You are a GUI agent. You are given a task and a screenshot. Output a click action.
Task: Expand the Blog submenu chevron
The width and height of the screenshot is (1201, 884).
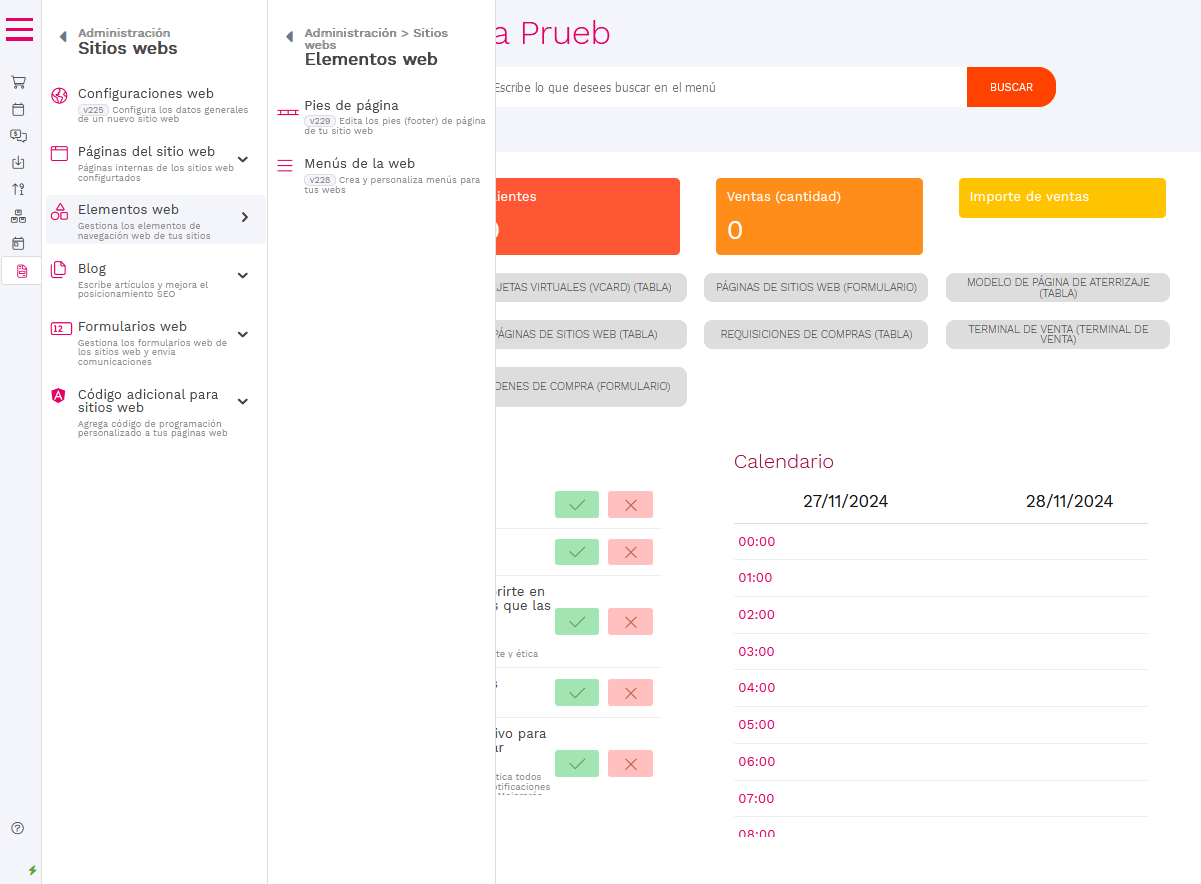point(242,275)
